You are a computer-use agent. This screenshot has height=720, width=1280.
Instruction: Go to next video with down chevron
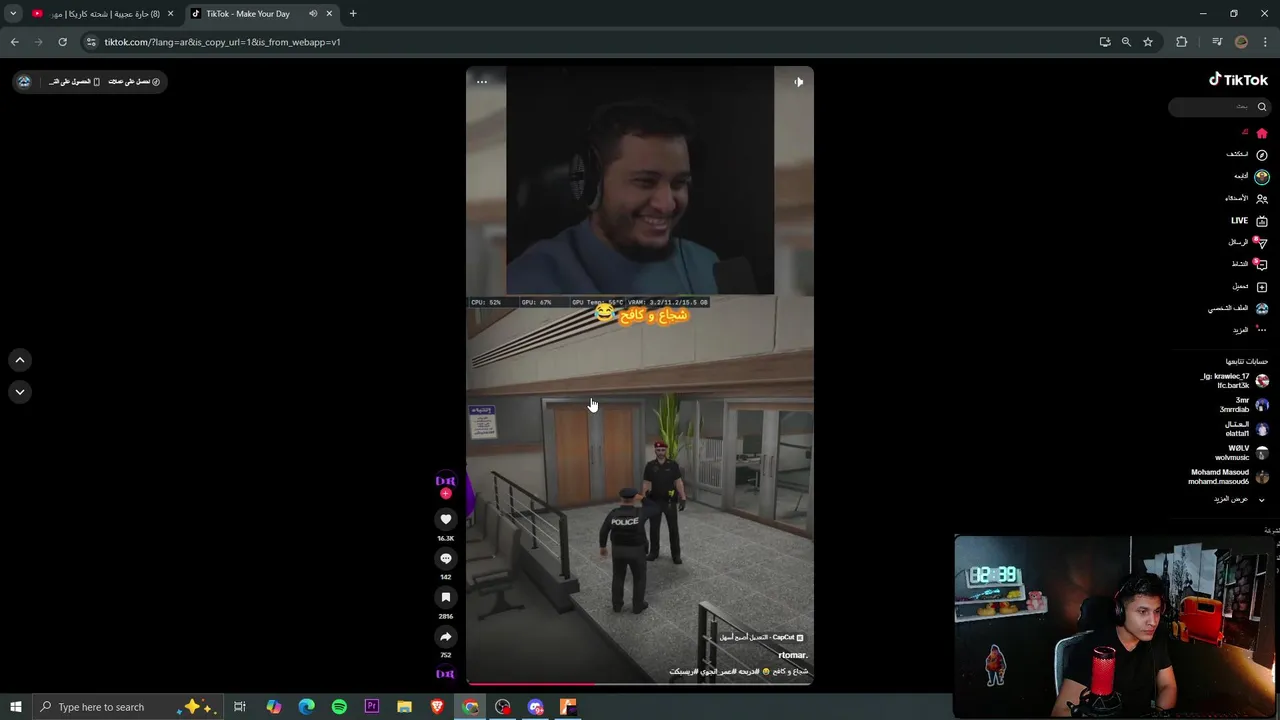click(x=19, y=392)
